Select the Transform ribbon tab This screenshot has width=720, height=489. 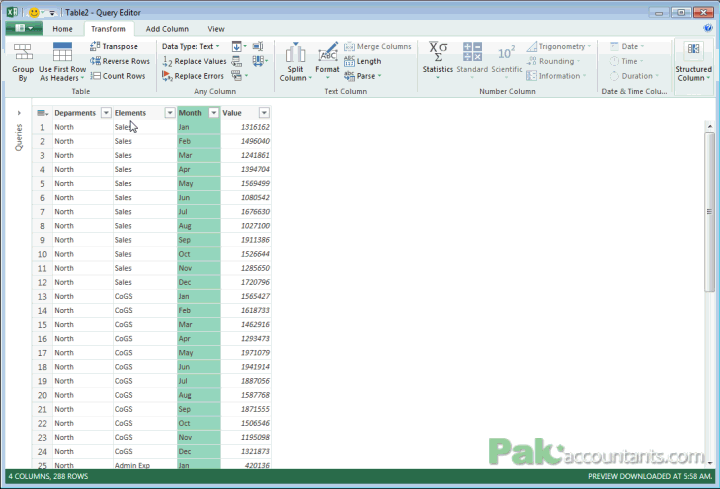click(x=108, y=29)
